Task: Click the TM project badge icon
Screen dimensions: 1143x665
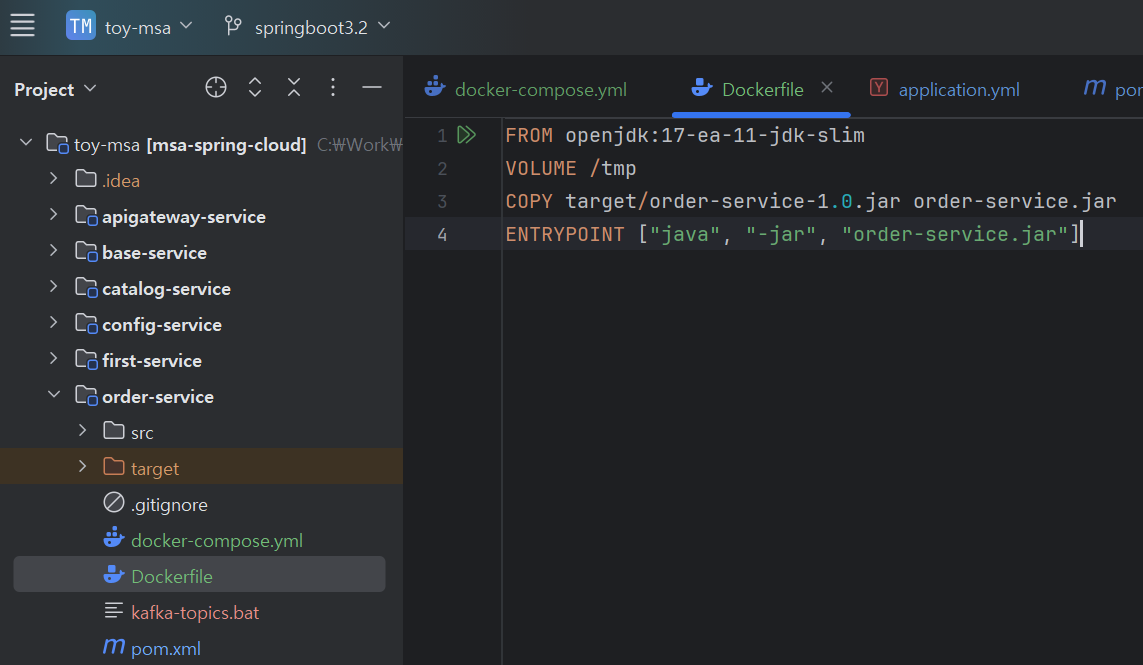Action: [80, 26]
